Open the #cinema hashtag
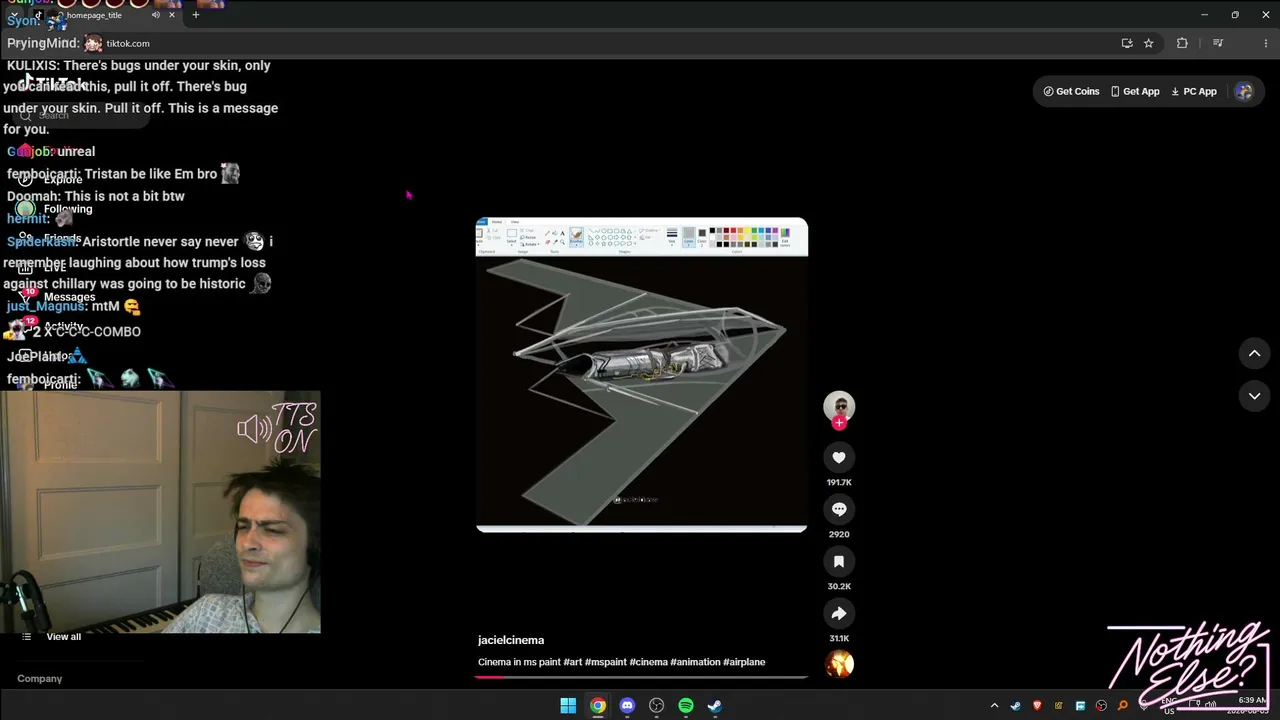The height and width of the screenshot is (720, 1280). pyautogui.click(x=648, y=662)
